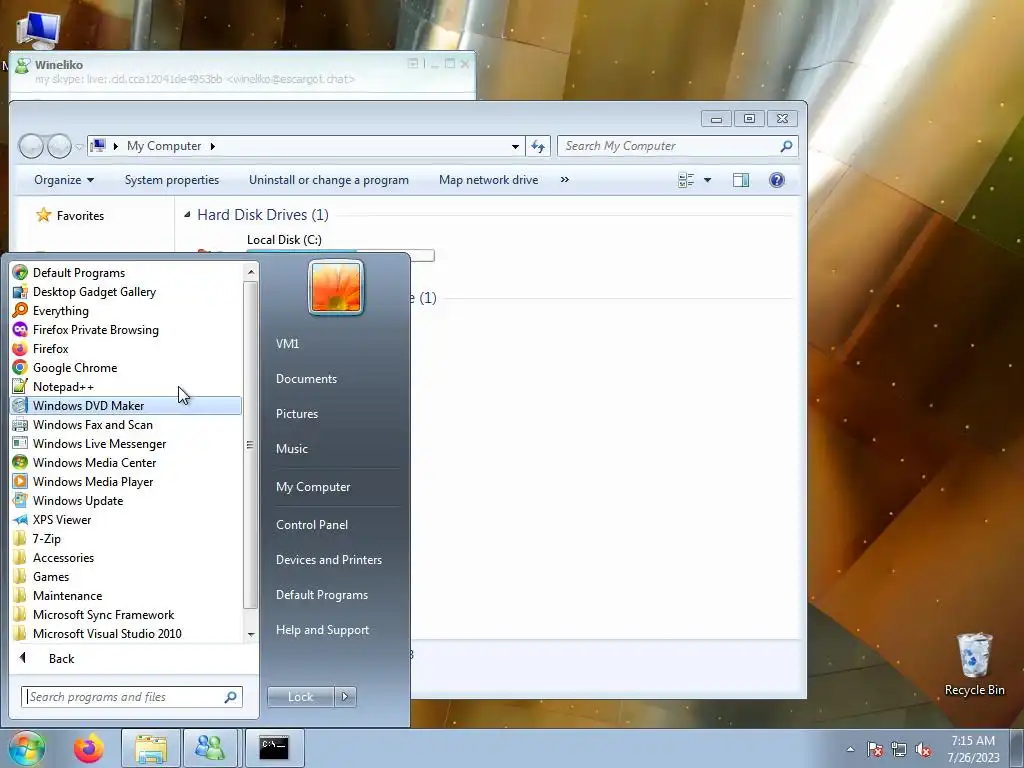
Task: Launch Desktop Gadget Gallery
Action: (126, 292)
